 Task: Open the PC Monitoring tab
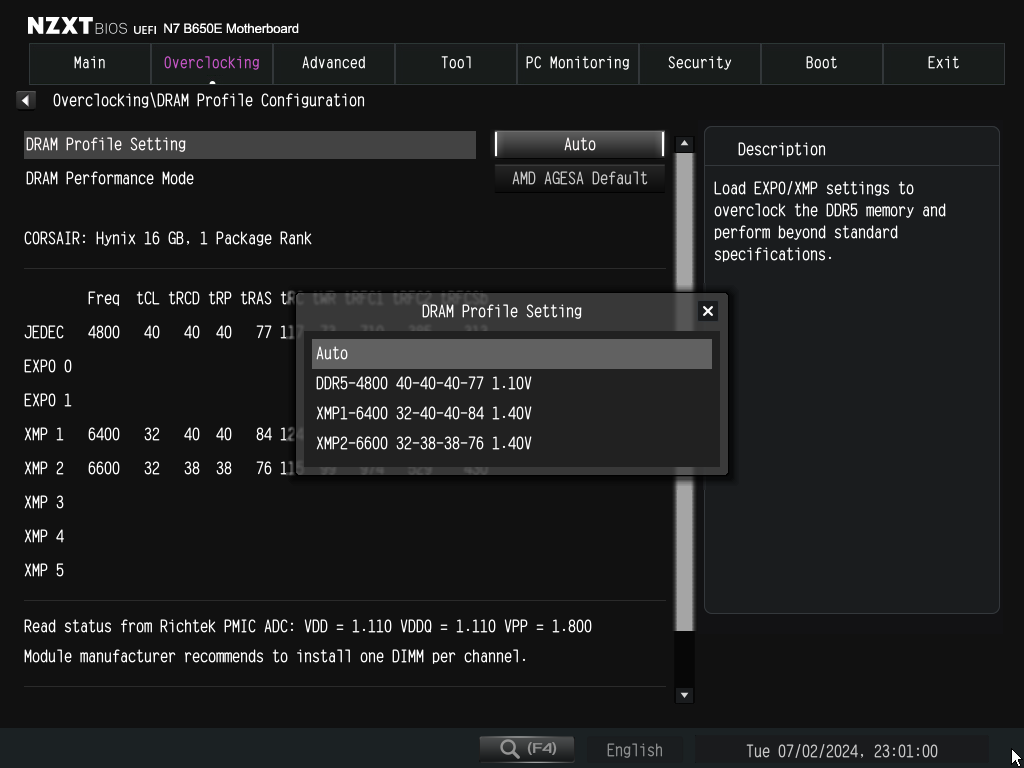pyautogui.click(x=578, y=63)
